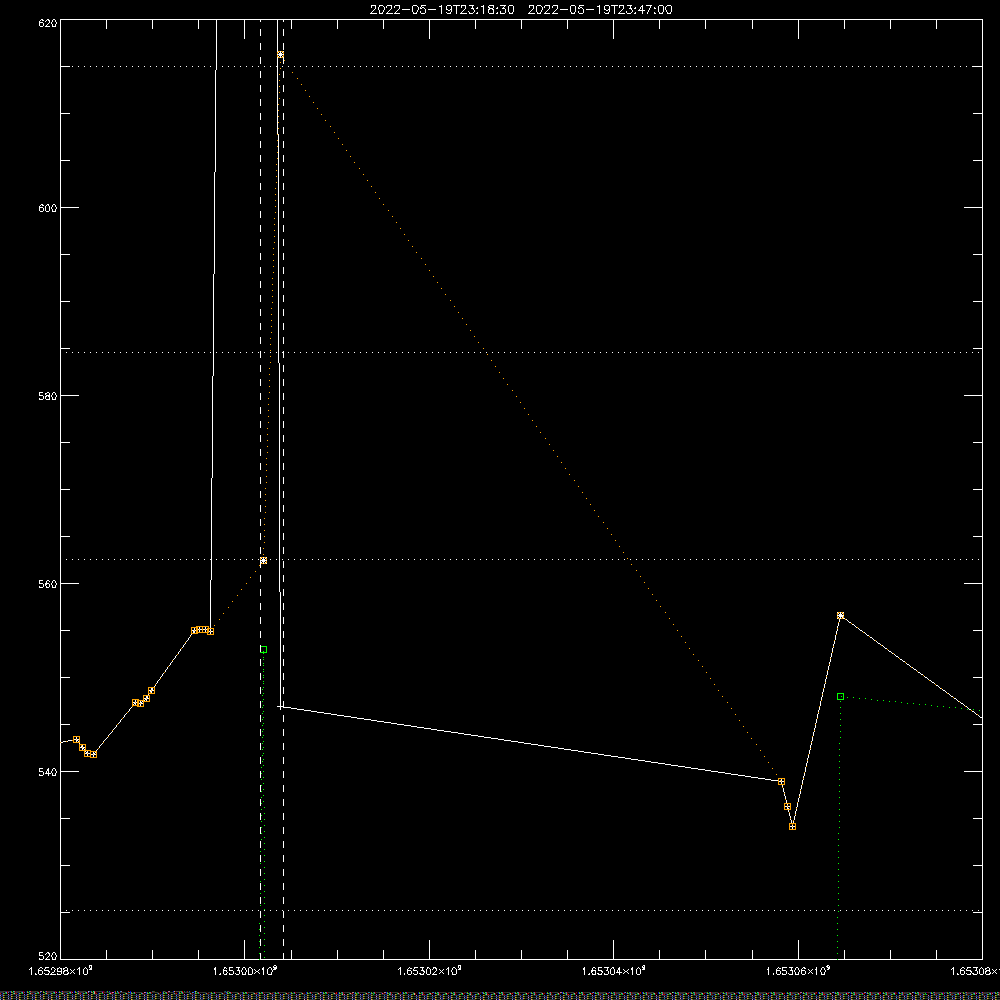Click the 1.65302×10⁹ x-axis label

tap(429, 971)
